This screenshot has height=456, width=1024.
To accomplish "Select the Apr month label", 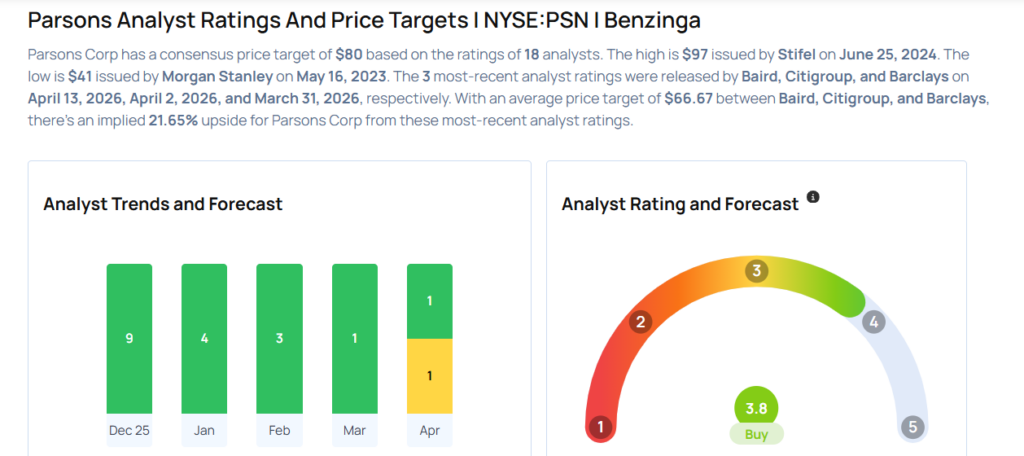I will pyautogui.click(x=429, y=430).
